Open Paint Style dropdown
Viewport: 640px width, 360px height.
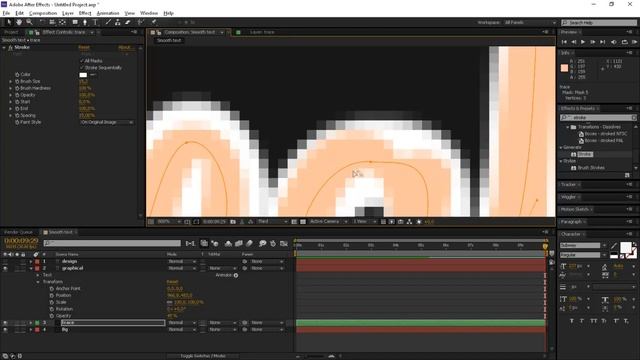[x=107, y=122]
